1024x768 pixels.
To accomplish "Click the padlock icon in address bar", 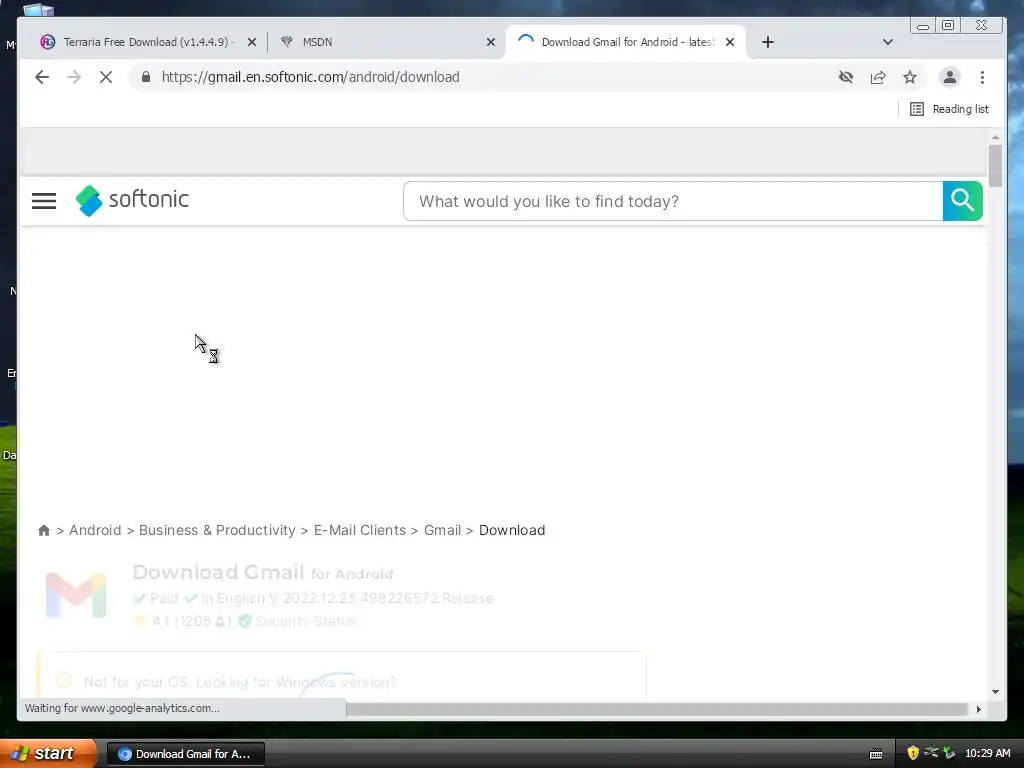I will coord(146,77).
